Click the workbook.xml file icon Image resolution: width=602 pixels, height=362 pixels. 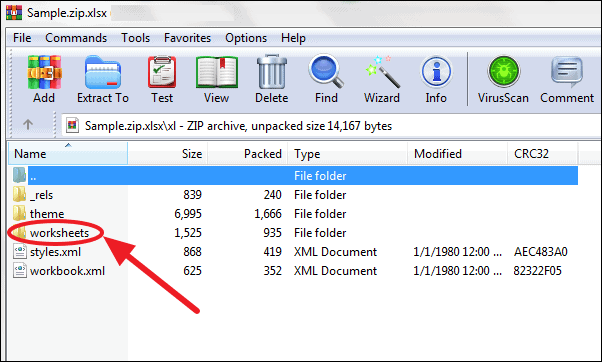tap(20, 270)
